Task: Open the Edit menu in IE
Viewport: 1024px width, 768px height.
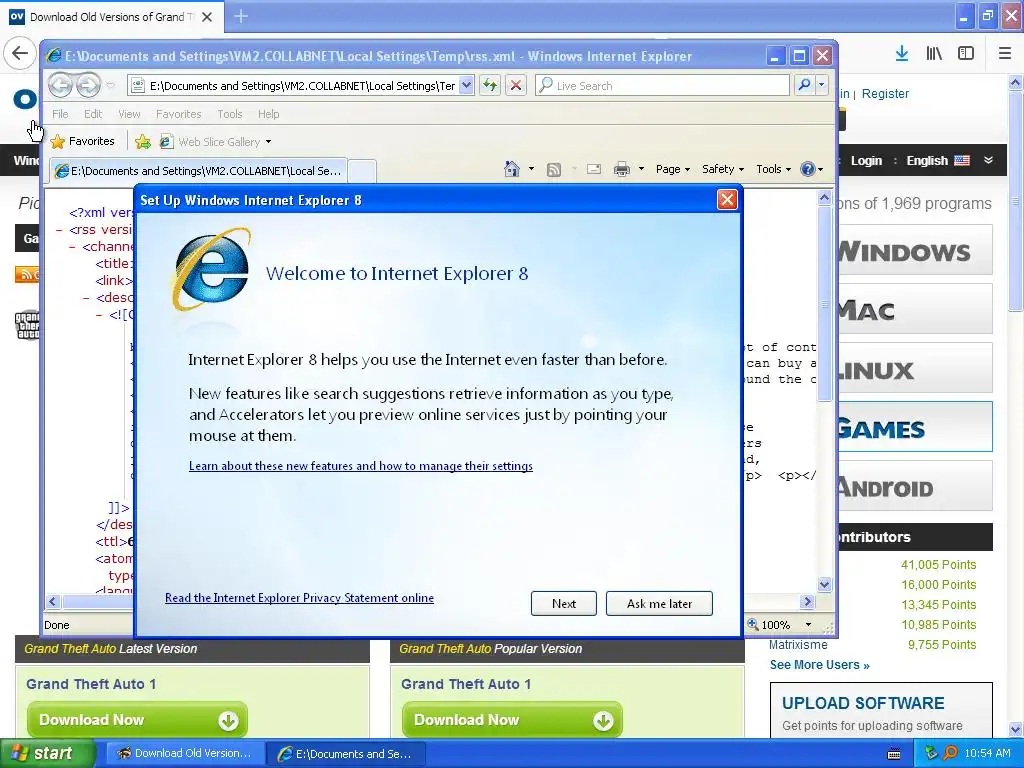Action: coord(93,114)
